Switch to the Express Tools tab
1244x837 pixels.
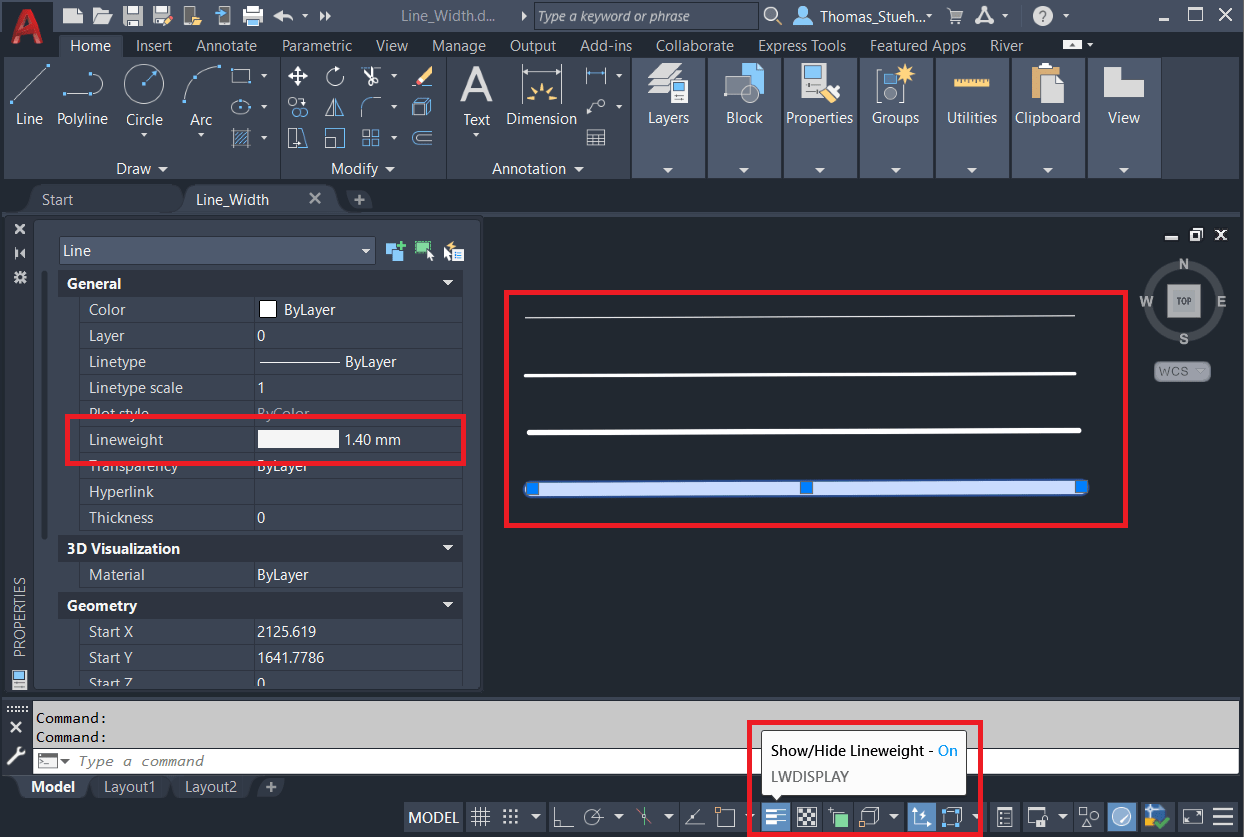pos(802,46)
